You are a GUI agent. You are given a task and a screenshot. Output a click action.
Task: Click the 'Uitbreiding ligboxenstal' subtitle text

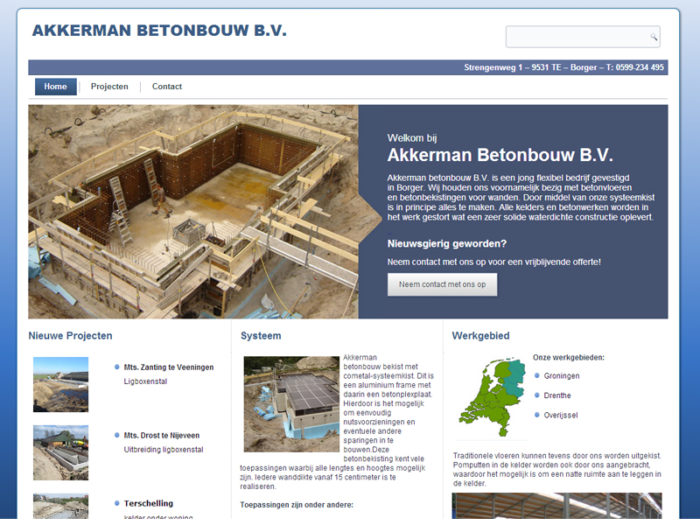(x=163, y=450)
